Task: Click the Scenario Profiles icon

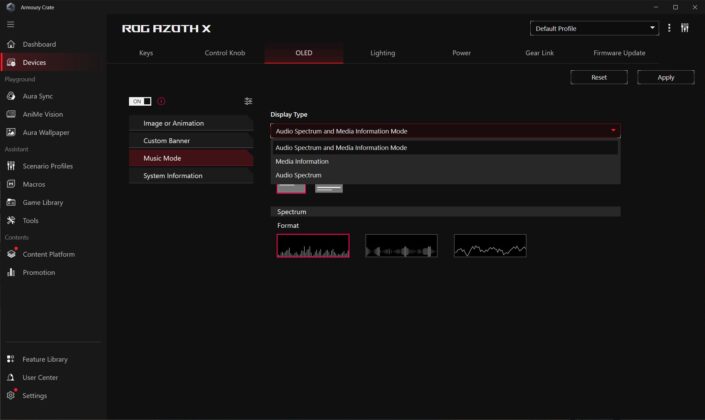Action: pos(11,166)
